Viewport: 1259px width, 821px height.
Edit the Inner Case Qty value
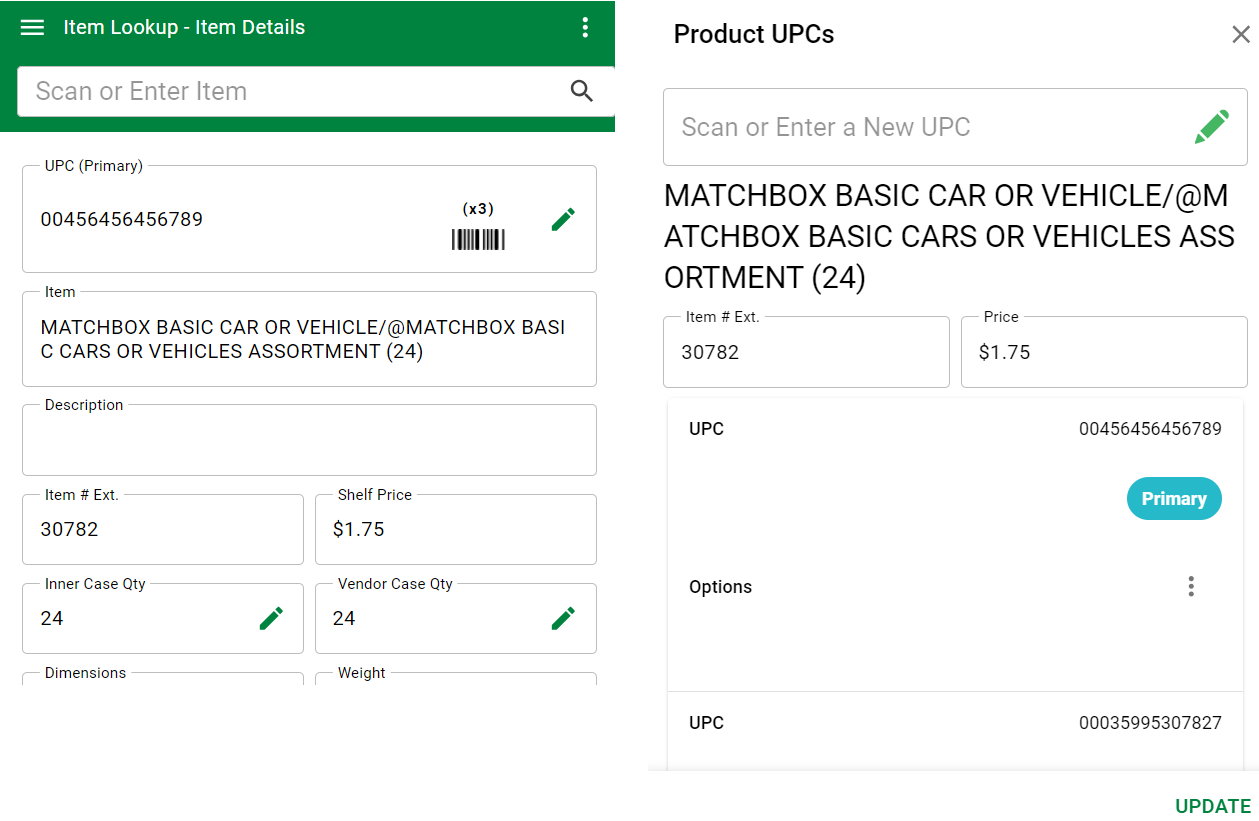click(x=271, y=618)
